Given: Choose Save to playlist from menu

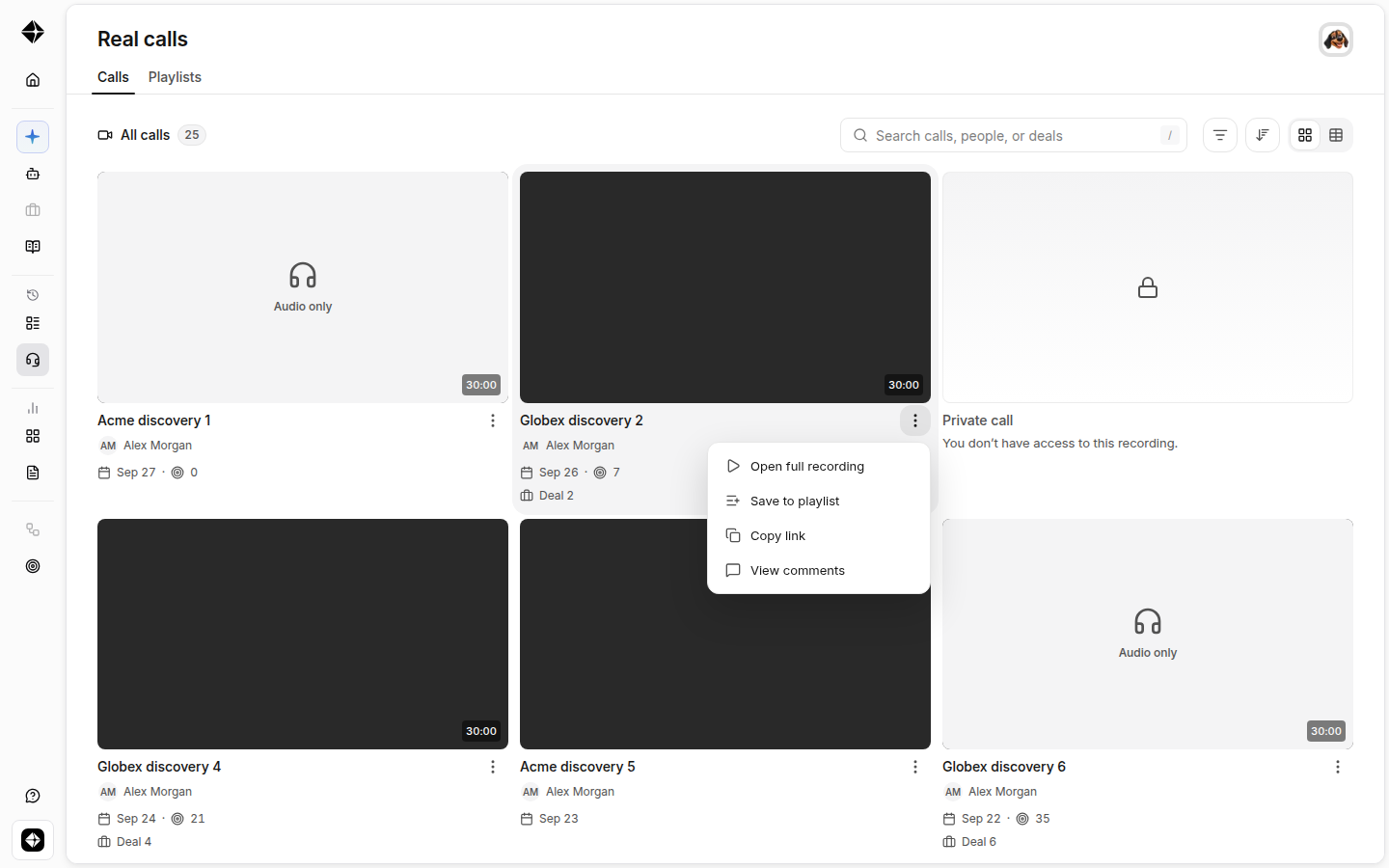Looking at the screenshot, I should click(819, 502).
